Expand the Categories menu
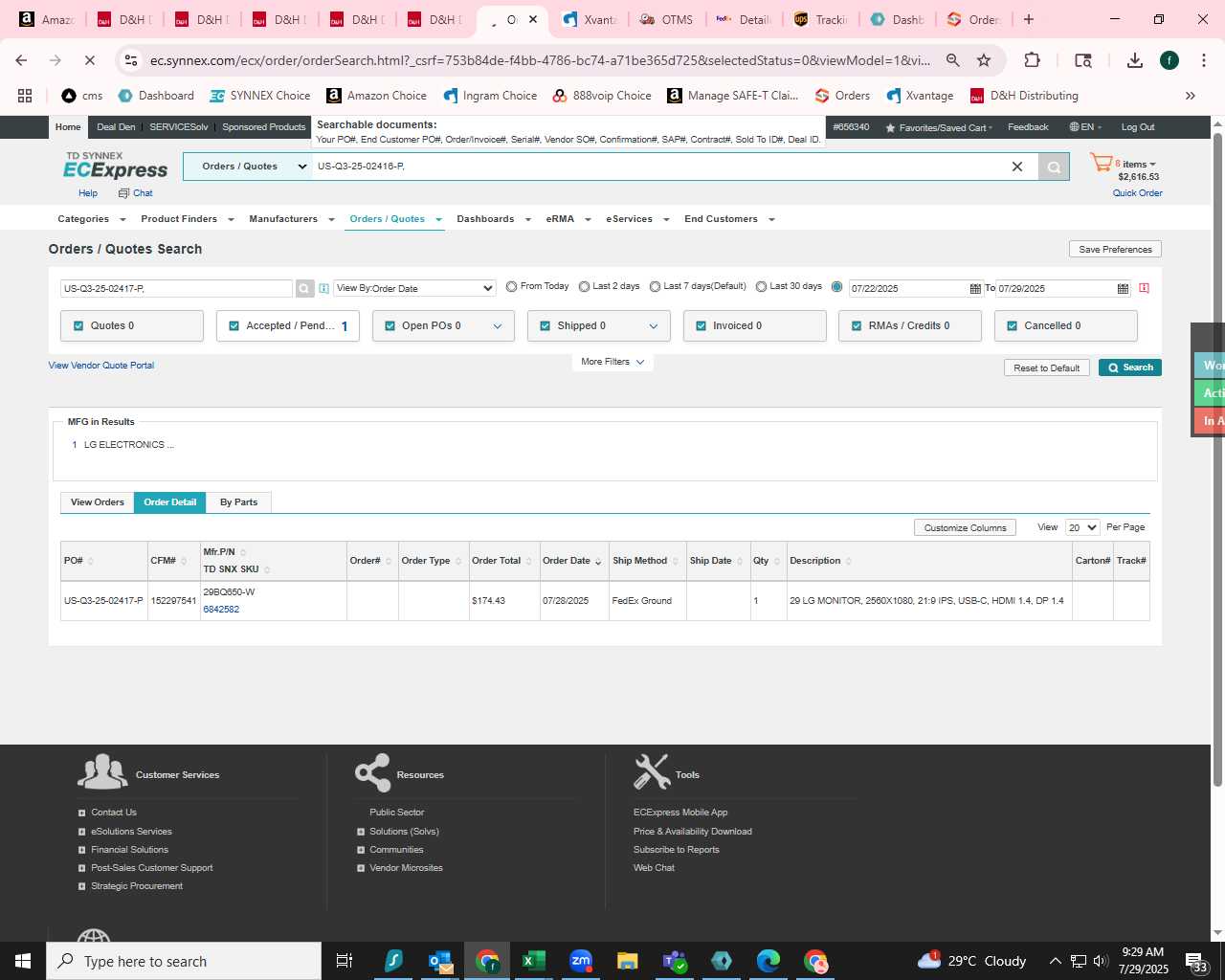 [92, 219]
